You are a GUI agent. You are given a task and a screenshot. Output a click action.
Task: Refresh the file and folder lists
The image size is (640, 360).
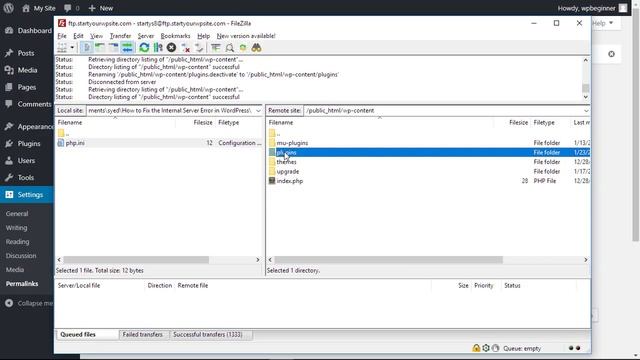(144, 48)
